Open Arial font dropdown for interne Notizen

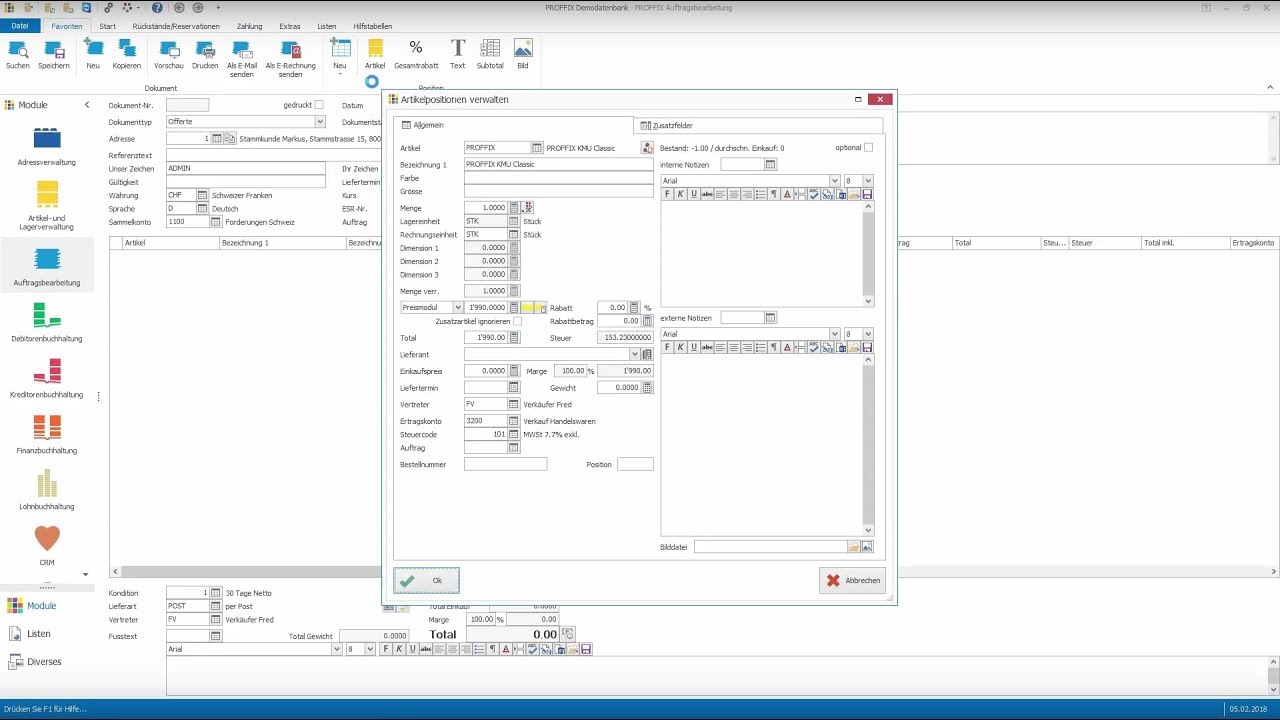[835, 181]
